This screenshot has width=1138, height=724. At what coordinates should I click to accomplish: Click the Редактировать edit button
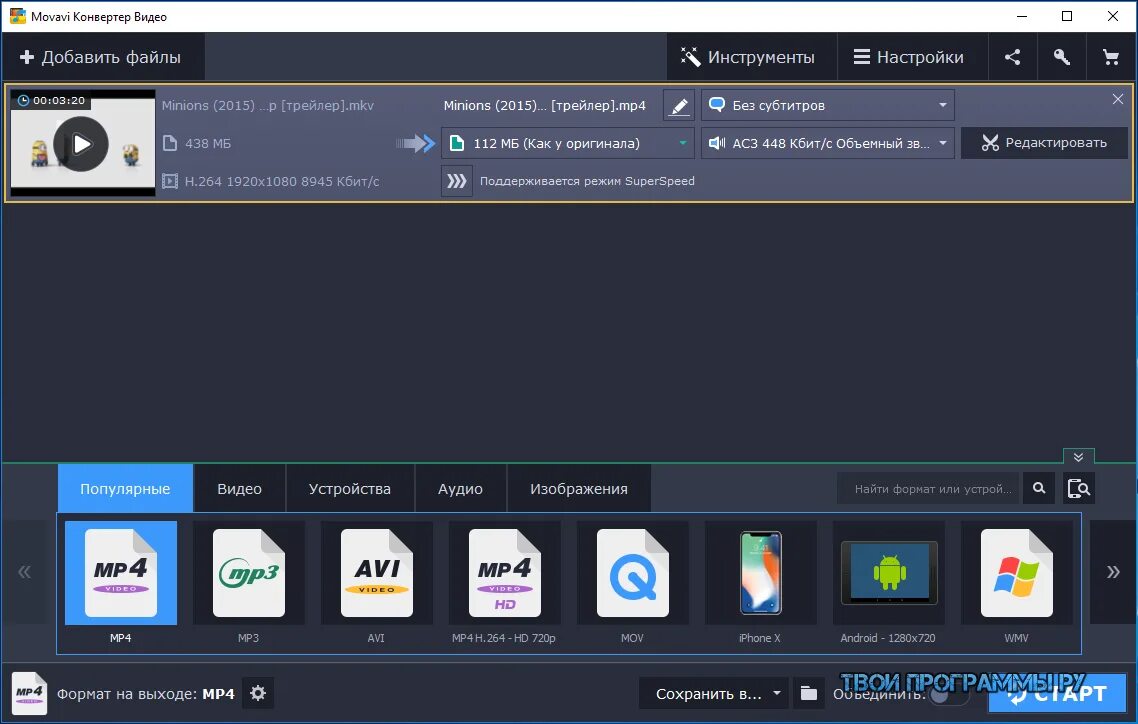[1044, 143]
